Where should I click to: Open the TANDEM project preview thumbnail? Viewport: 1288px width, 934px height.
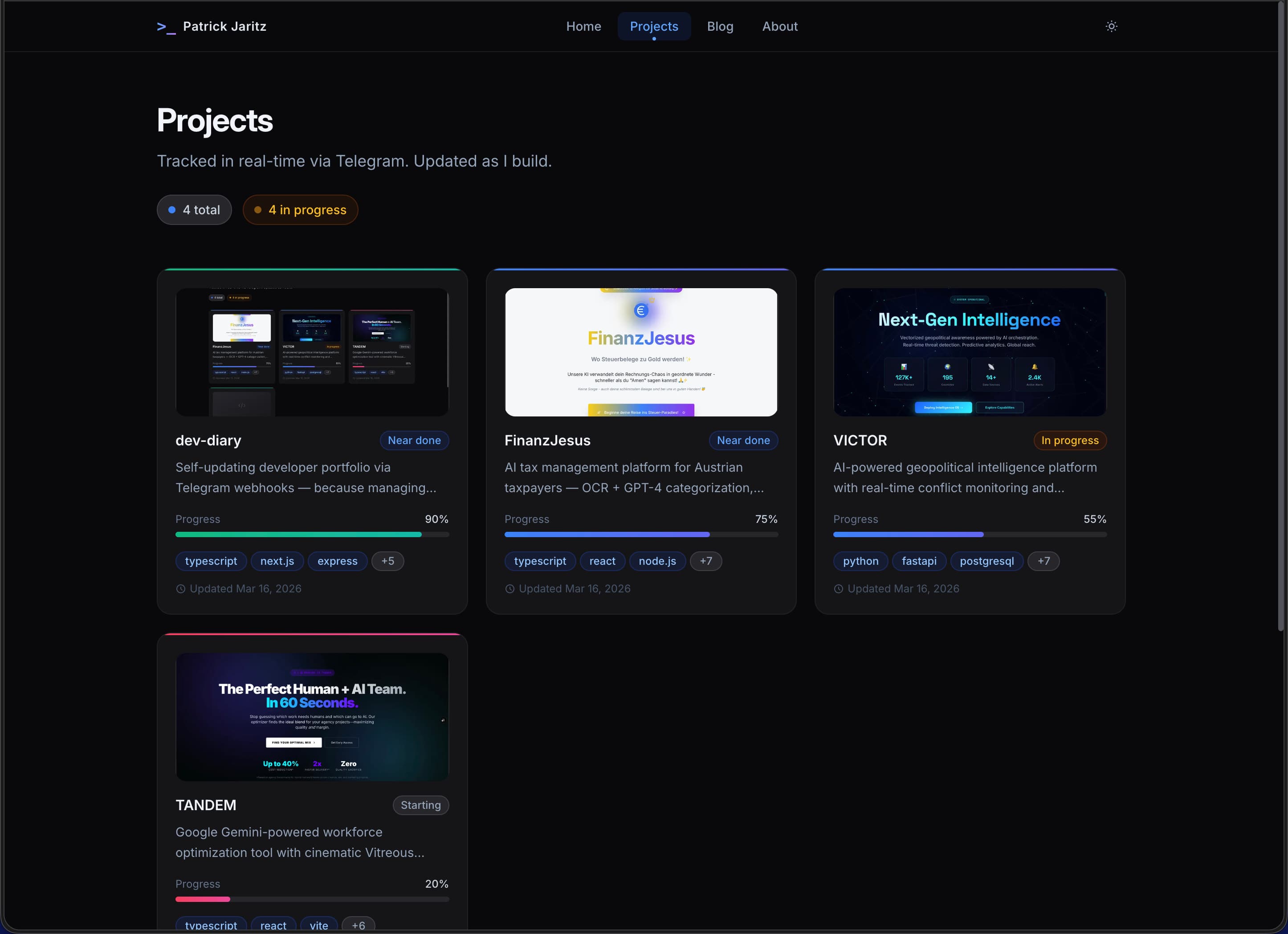312,717
